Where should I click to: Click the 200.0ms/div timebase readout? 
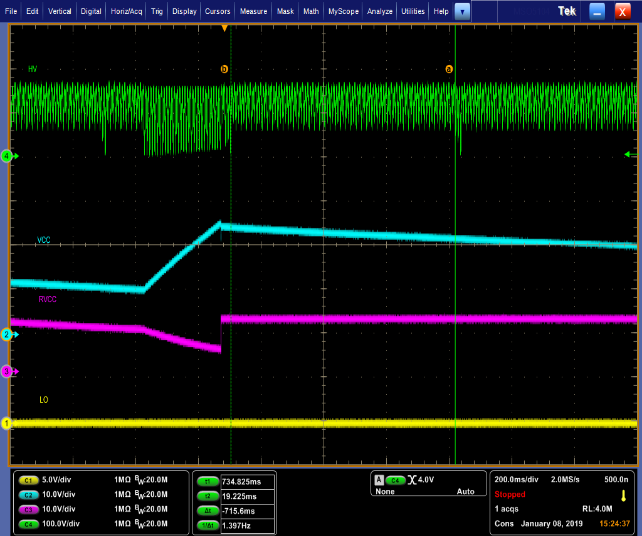[x=518, y=480]
